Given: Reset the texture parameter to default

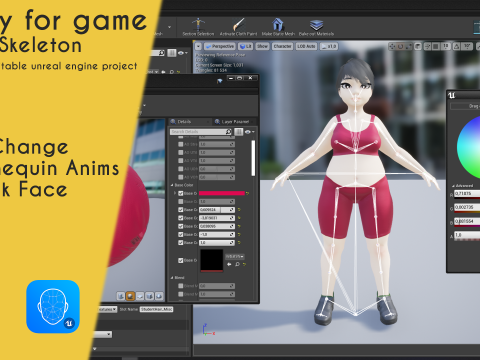Looking at the screenshot, I should pyautogui.click(x=244, y=264).
